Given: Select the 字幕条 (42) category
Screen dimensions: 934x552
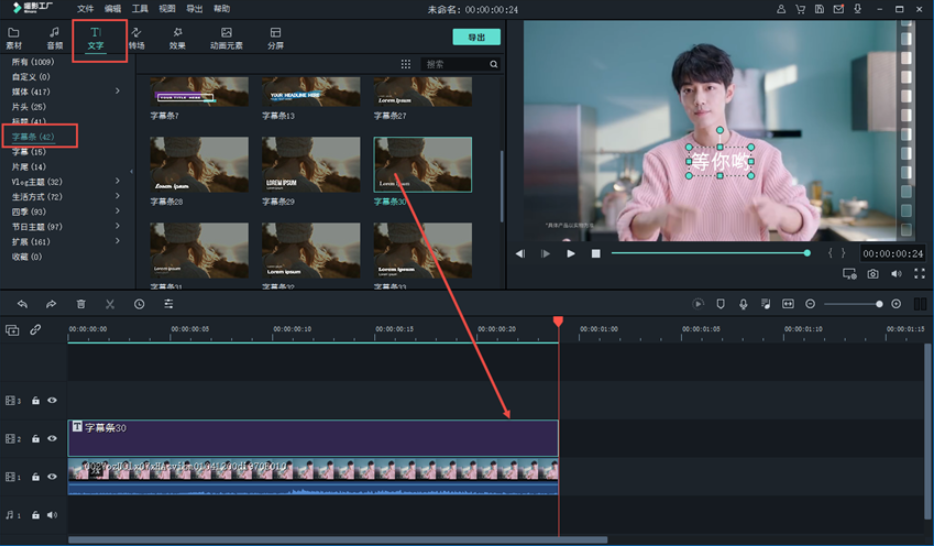Looking at the screenshot, I should pyautogui.click(x=33, y=137).
